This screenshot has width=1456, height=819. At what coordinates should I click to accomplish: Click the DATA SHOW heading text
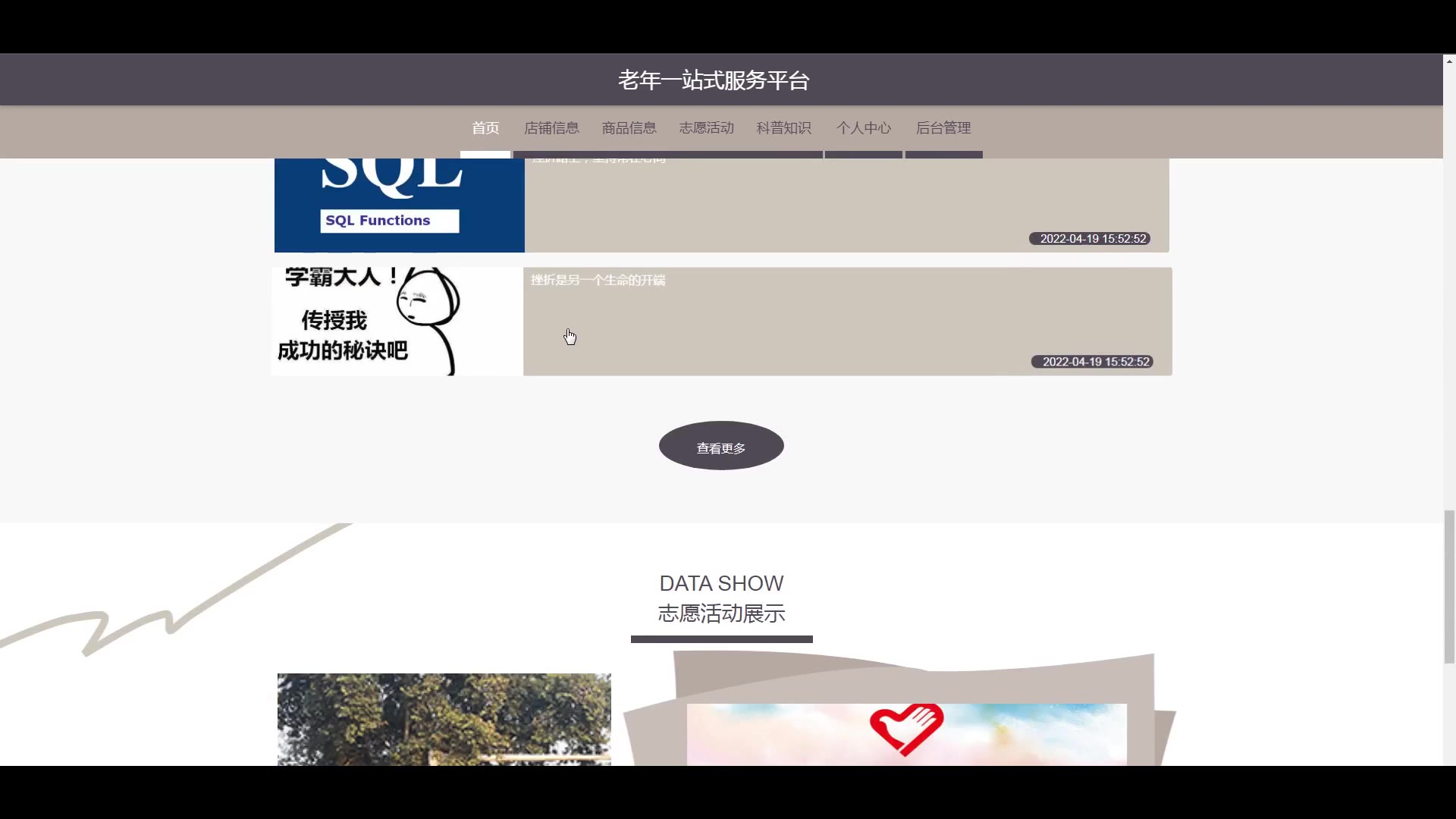721,583
